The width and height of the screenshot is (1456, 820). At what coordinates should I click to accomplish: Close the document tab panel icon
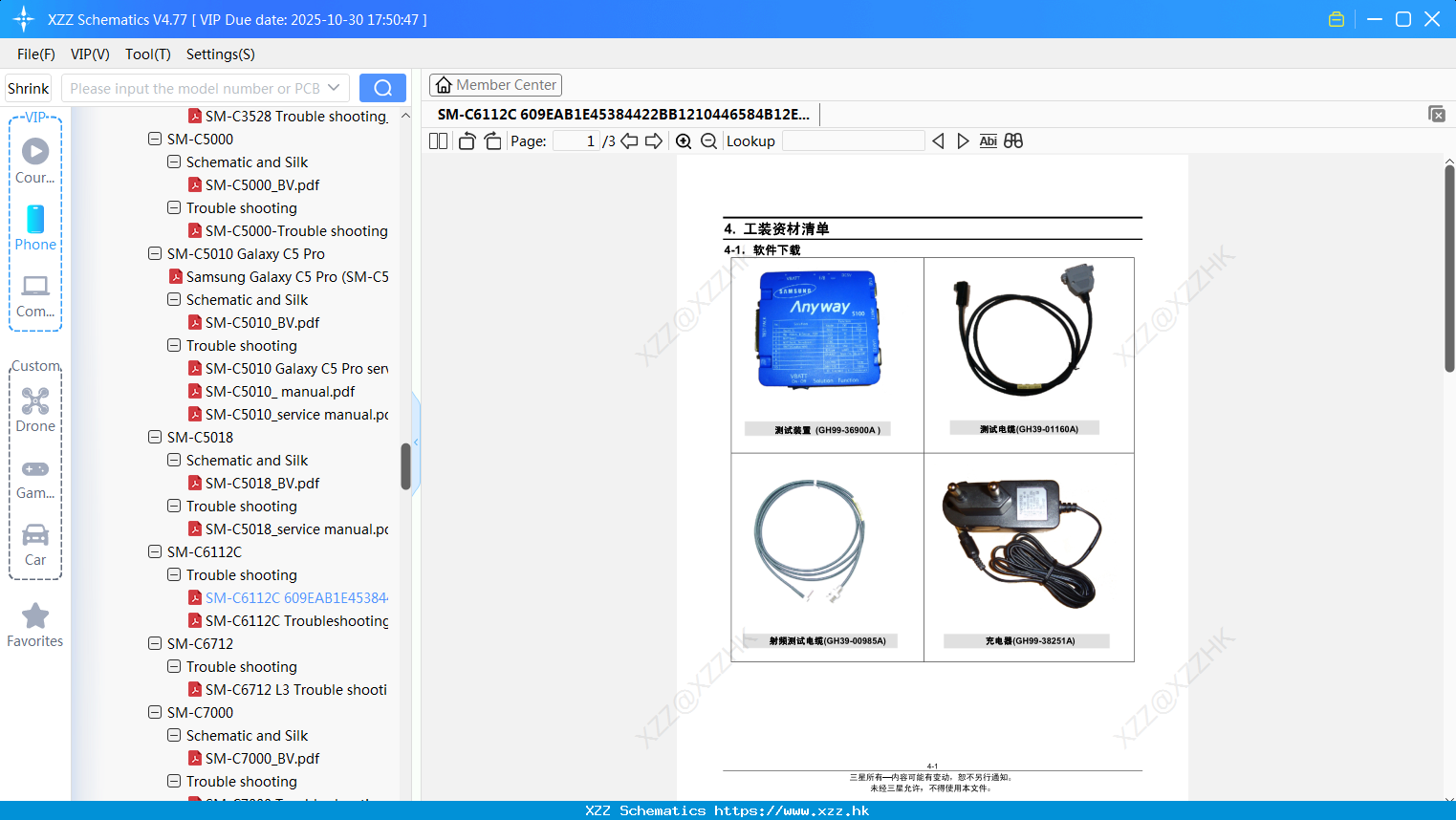coord(1437,114)
